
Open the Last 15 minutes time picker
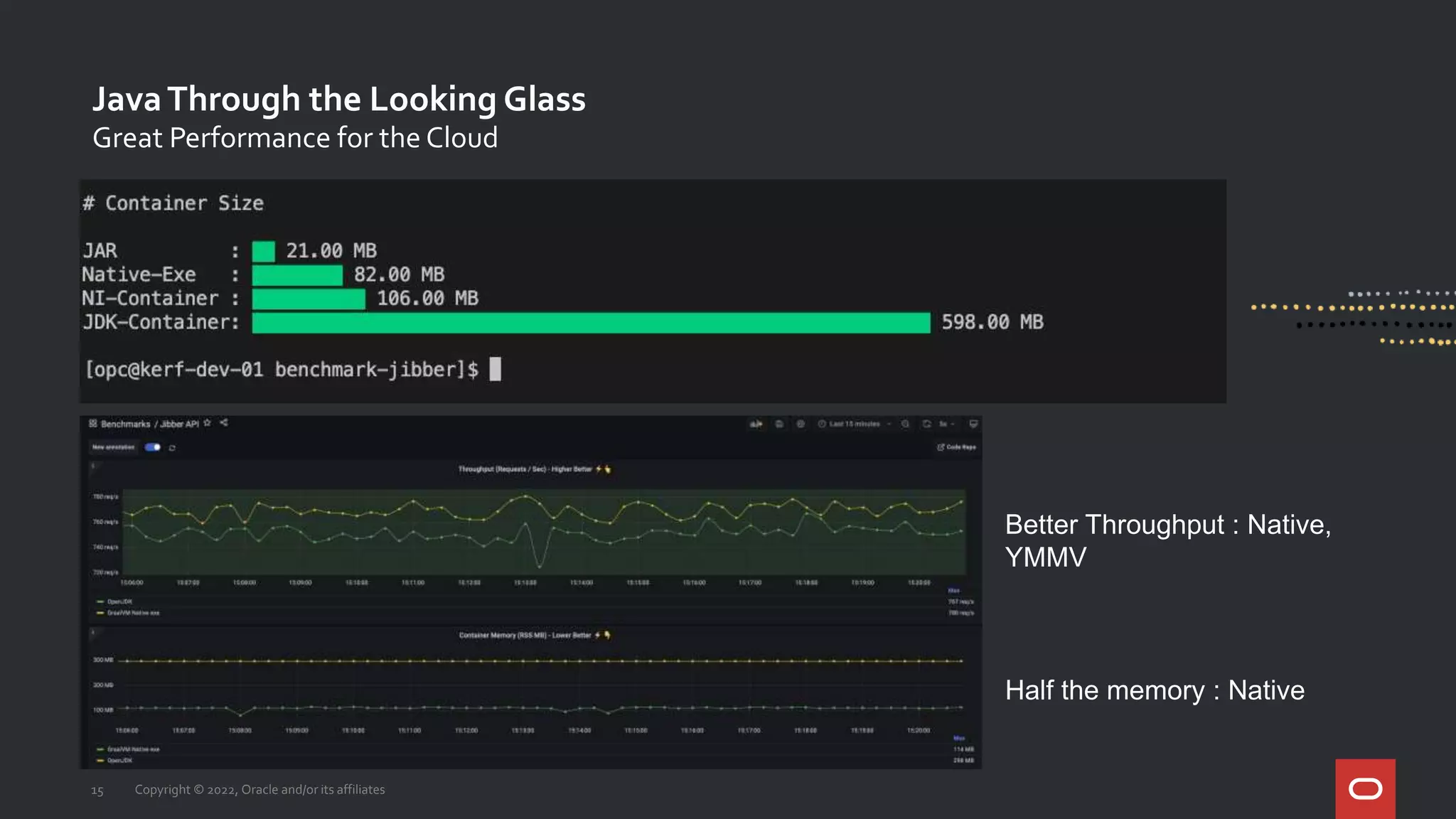tap(854, 424)
